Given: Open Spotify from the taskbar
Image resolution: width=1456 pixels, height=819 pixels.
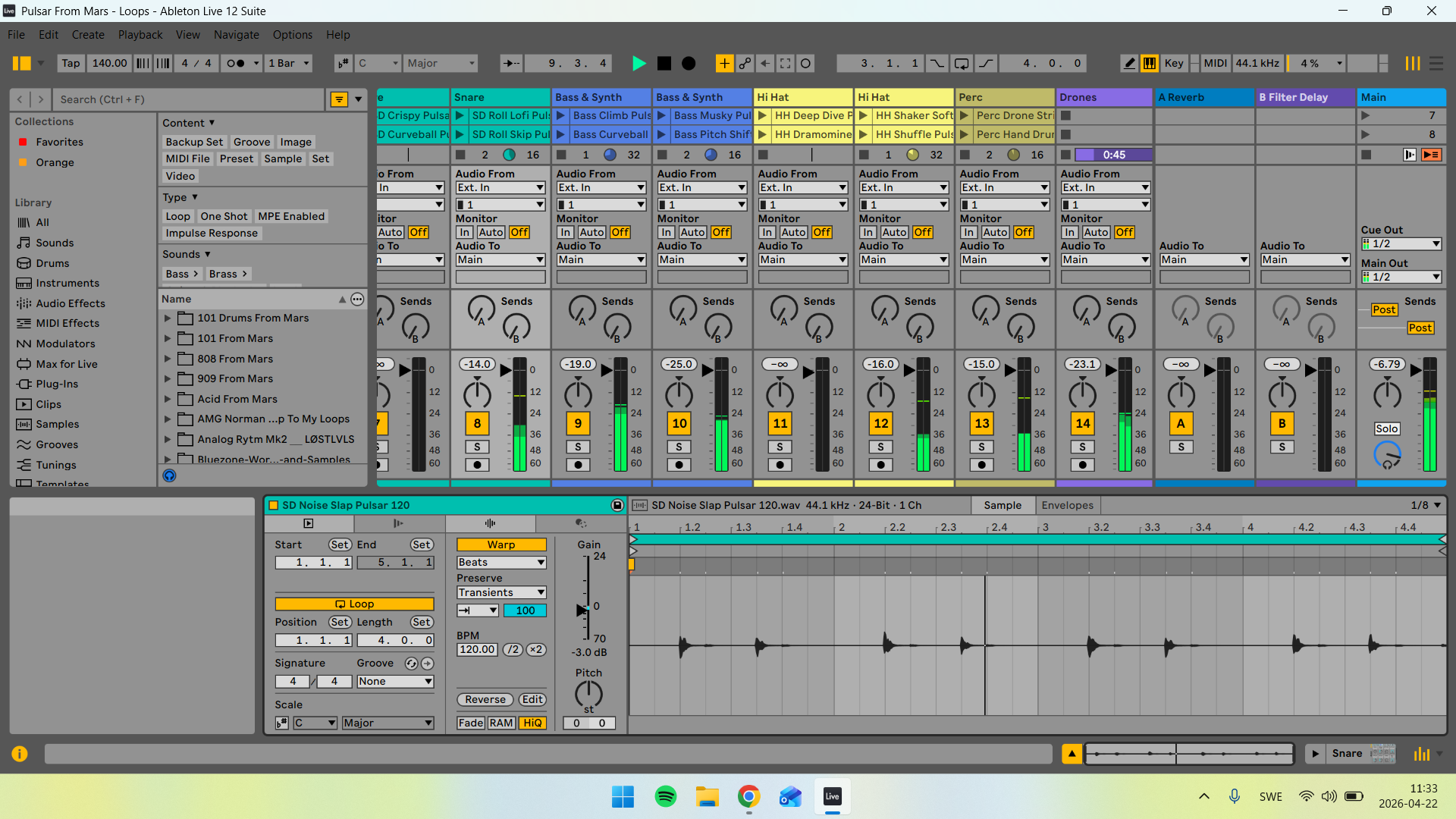Looking at the screenshot, I should pyautogui.click(x=665, y=797).
